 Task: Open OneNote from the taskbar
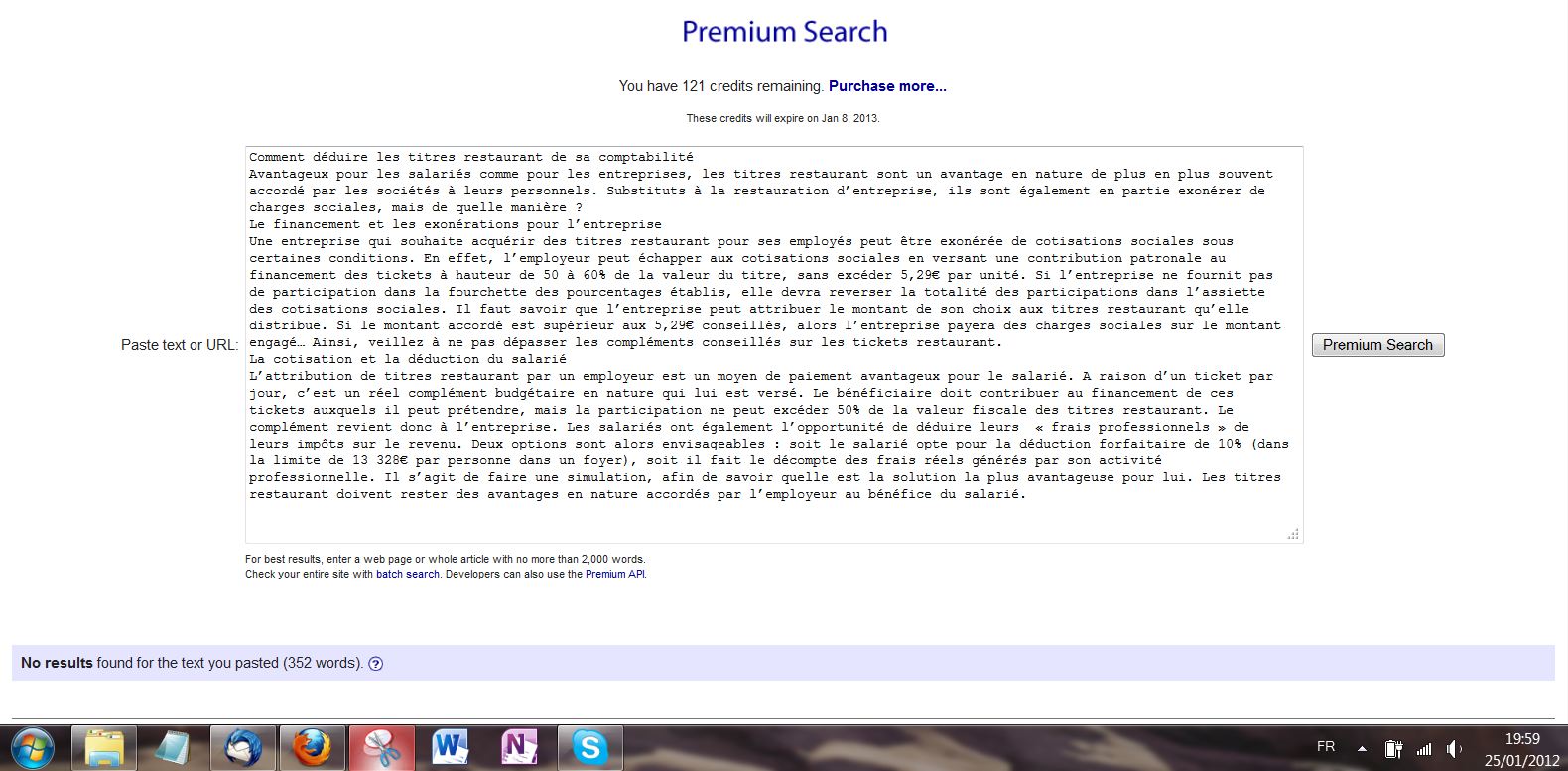click(x=520, y=747)
